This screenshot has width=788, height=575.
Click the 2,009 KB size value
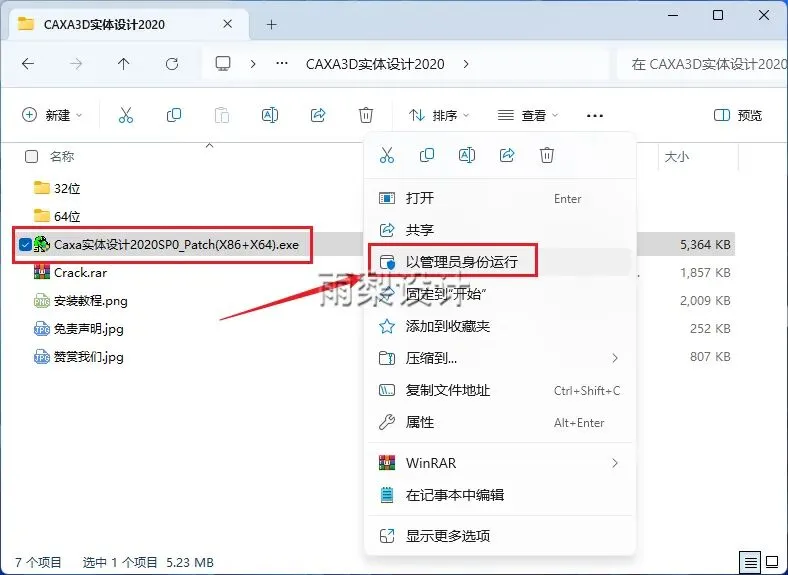[x=705, y=301]
